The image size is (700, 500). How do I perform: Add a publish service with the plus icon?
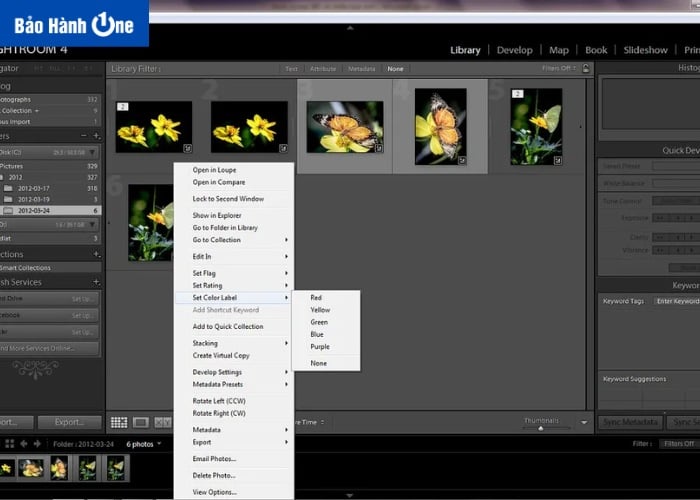[x=96, y=282]
